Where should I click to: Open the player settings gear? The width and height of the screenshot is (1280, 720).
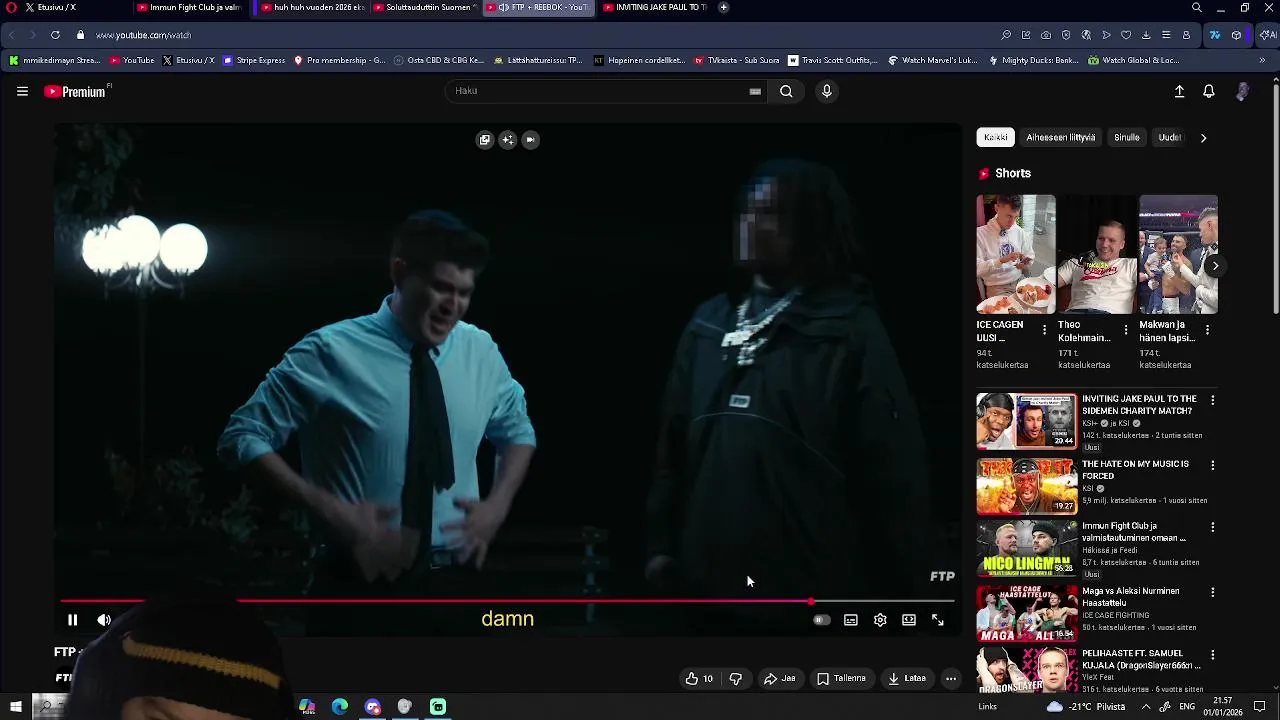[x=880, y=620]
